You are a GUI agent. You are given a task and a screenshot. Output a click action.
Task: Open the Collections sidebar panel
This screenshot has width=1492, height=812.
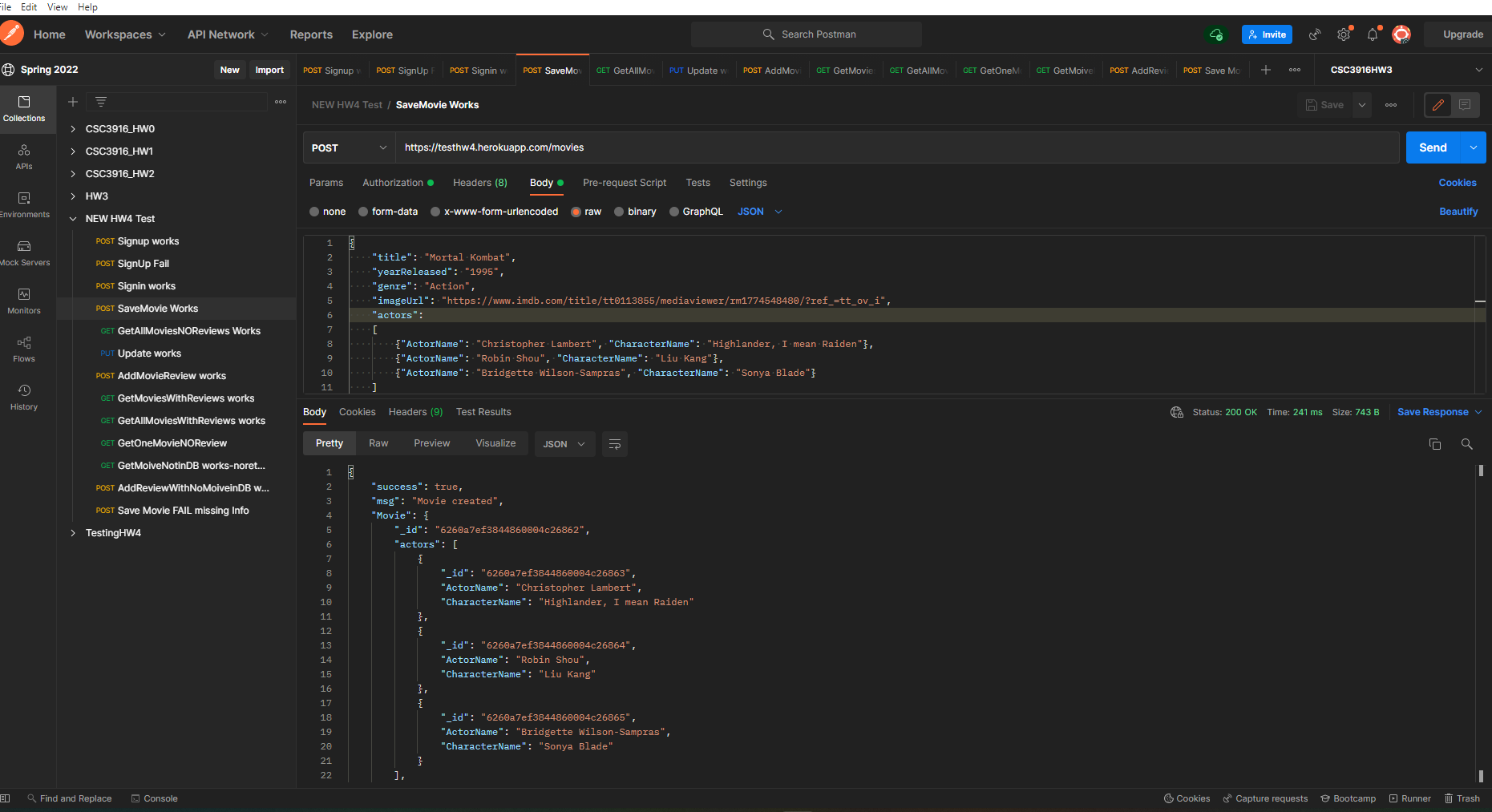click(x=25, y=109)
